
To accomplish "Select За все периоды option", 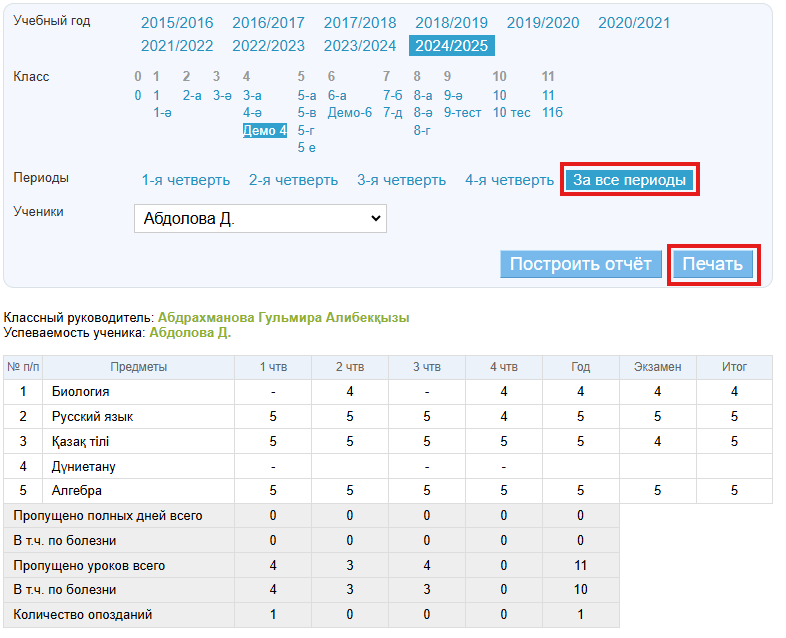I will (629, 180).
